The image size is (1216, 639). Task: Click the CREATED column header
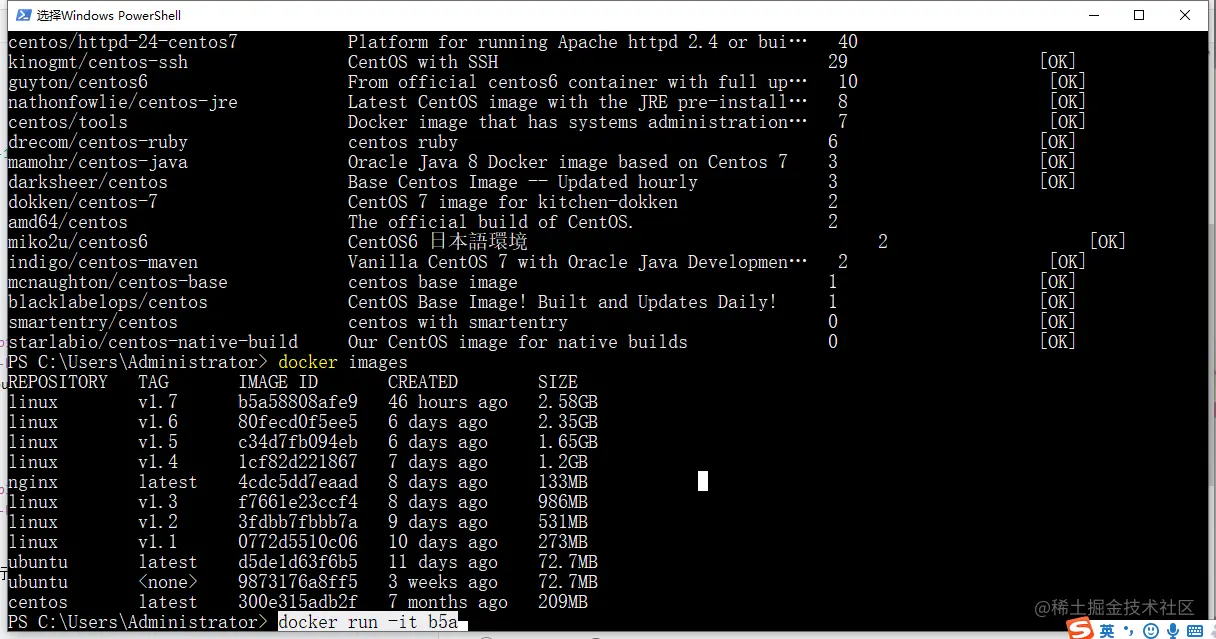(423, 382)
